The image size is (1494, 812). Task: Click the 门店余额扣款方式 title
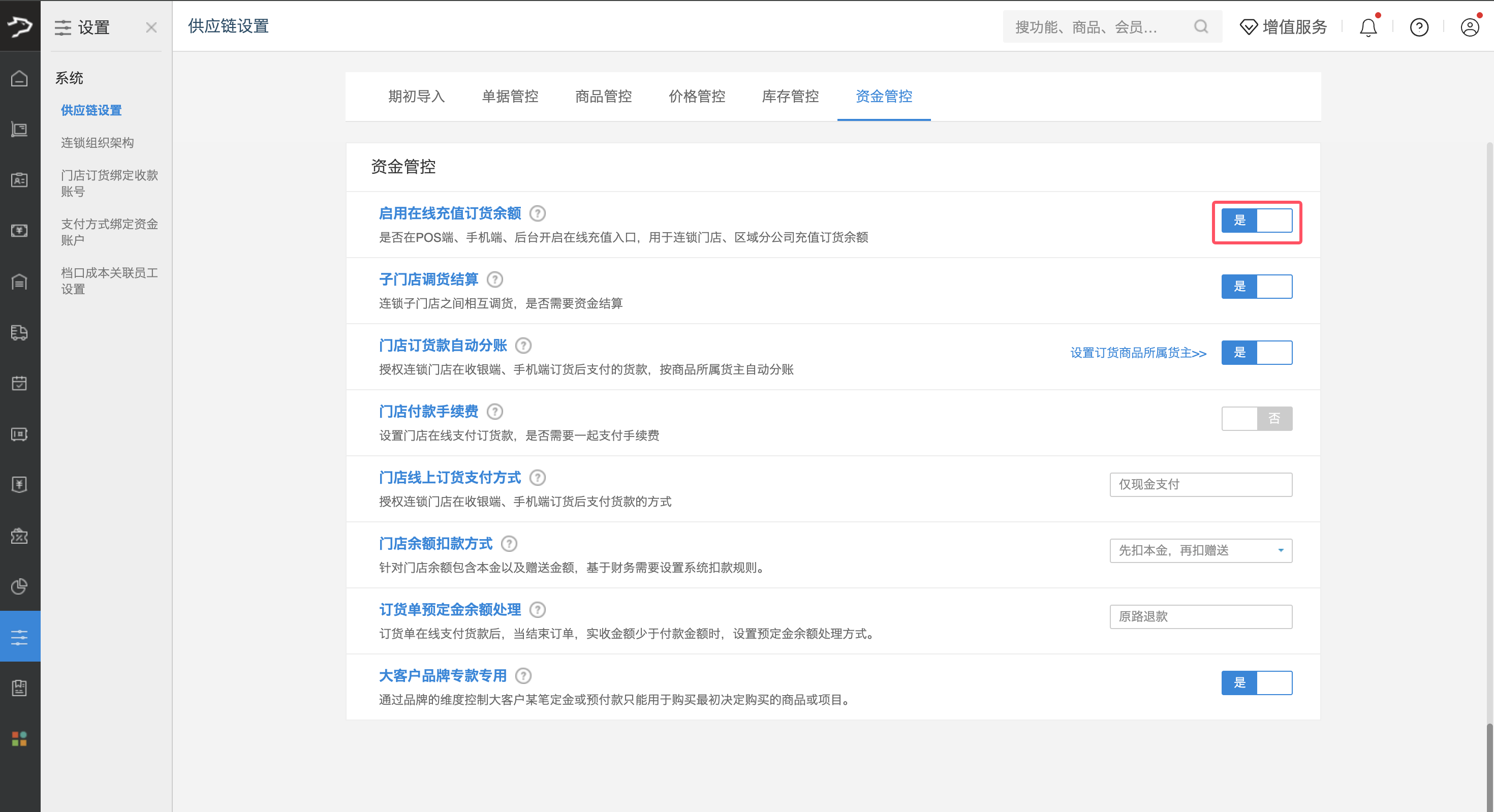pos(435,544)
